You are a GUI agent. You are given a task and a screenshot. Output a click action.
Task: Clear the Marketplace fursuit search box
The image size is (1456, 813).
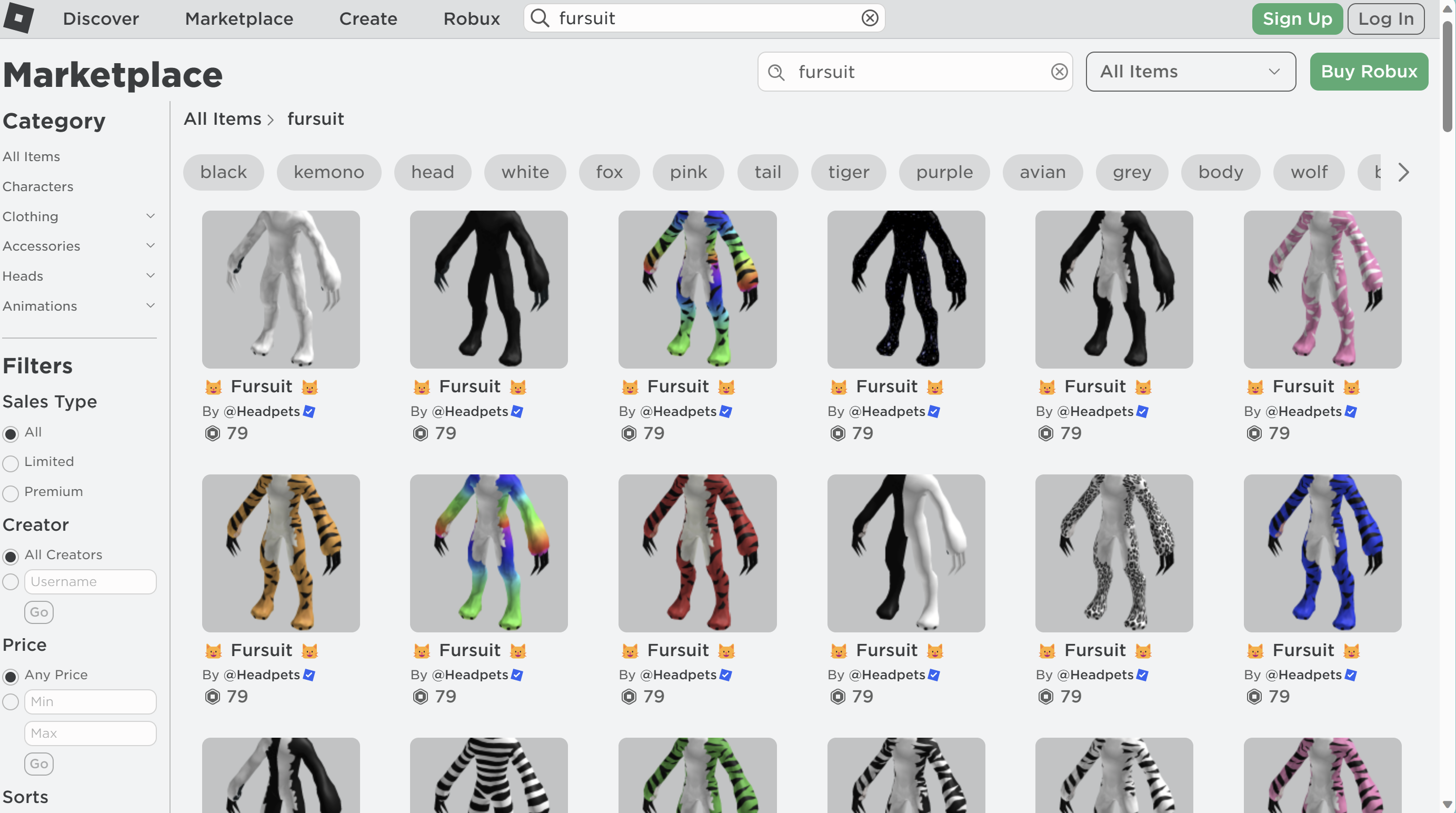(1059, 72)
